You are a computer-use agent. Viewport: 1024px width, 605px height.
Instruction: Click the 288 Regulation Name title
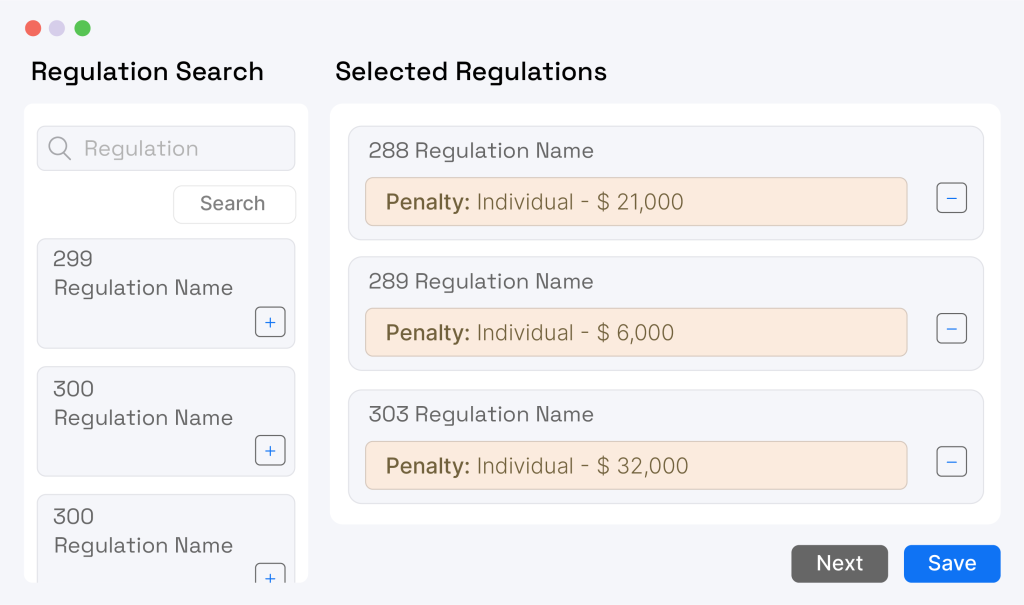(481, 151)
